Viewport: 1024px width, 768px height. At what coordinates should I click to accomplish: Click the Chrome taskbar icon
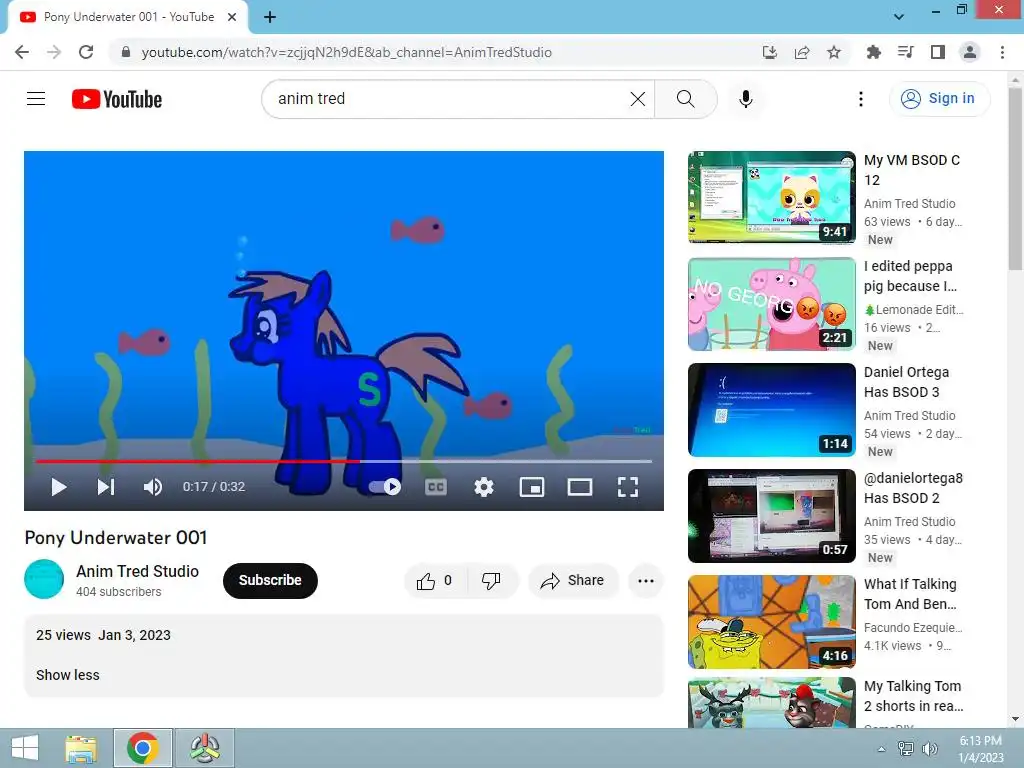click(x=143, y=748)
